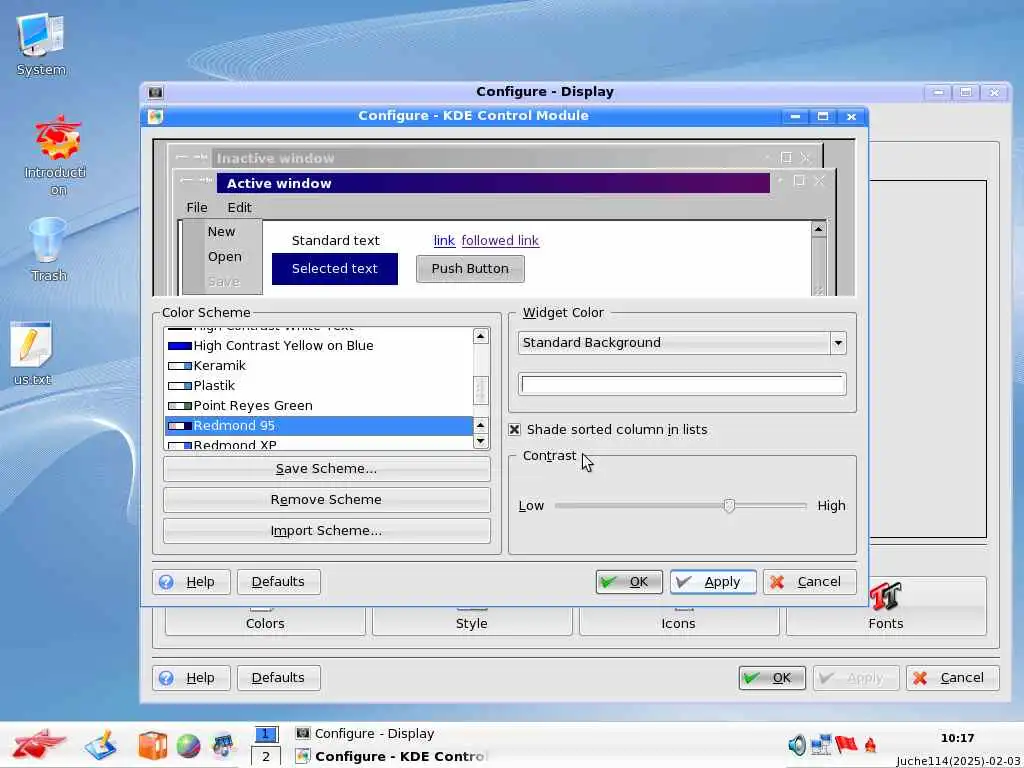This screenshot has height=768, width=1024.
Task: Launch the orange book application in taskbar
Action: coord(152,745)
